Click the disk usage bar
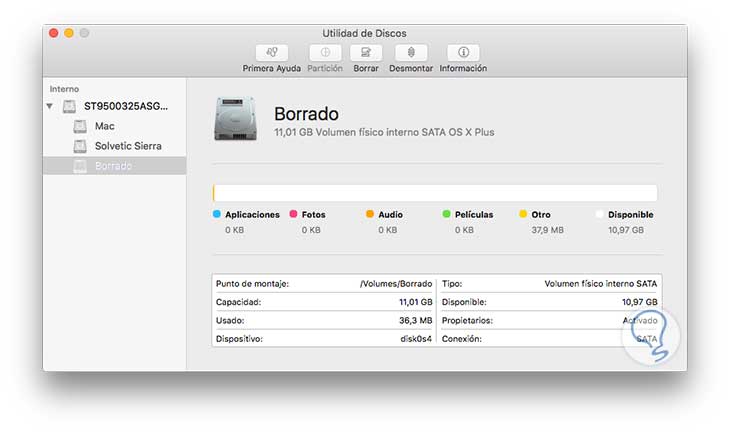The width and height of the screenshot is (730, 433). point(436,193)
